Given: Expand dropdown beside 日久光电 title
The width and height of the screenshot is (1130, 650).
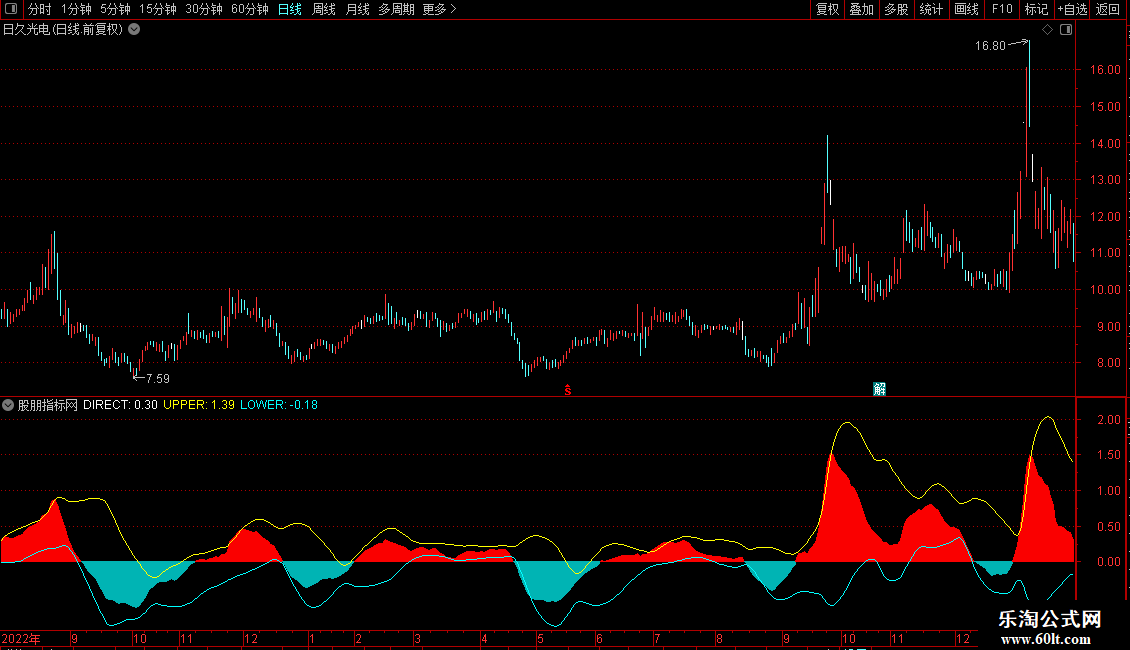Looking at the screenshot, I should (x=134, y=30).
